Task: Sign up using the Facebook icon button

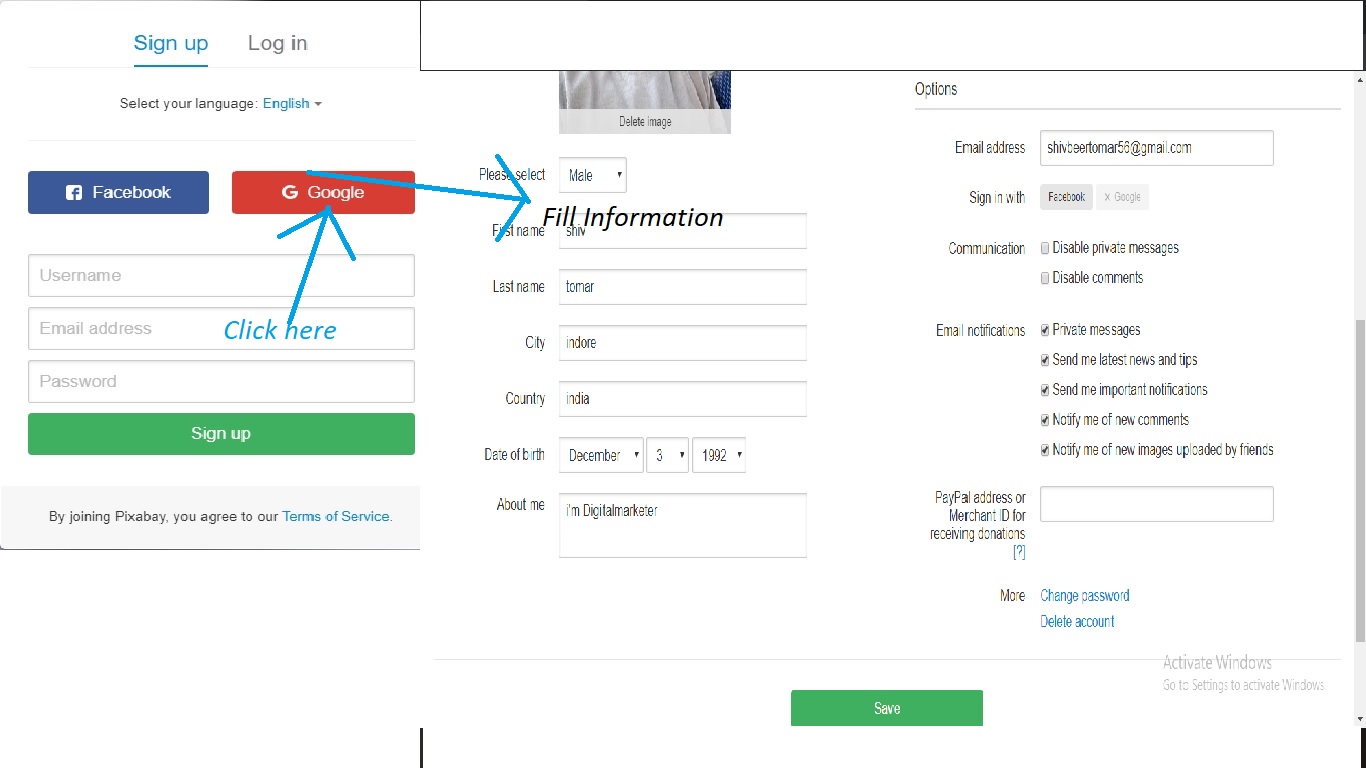Action: click(118, 192)
